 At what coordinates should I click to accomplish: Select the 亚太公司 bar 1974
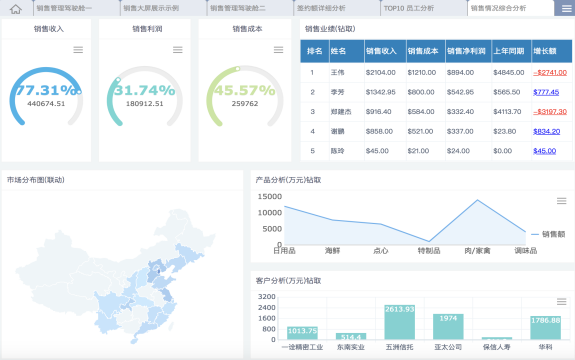pyautogui.click(x=448, y=327)
